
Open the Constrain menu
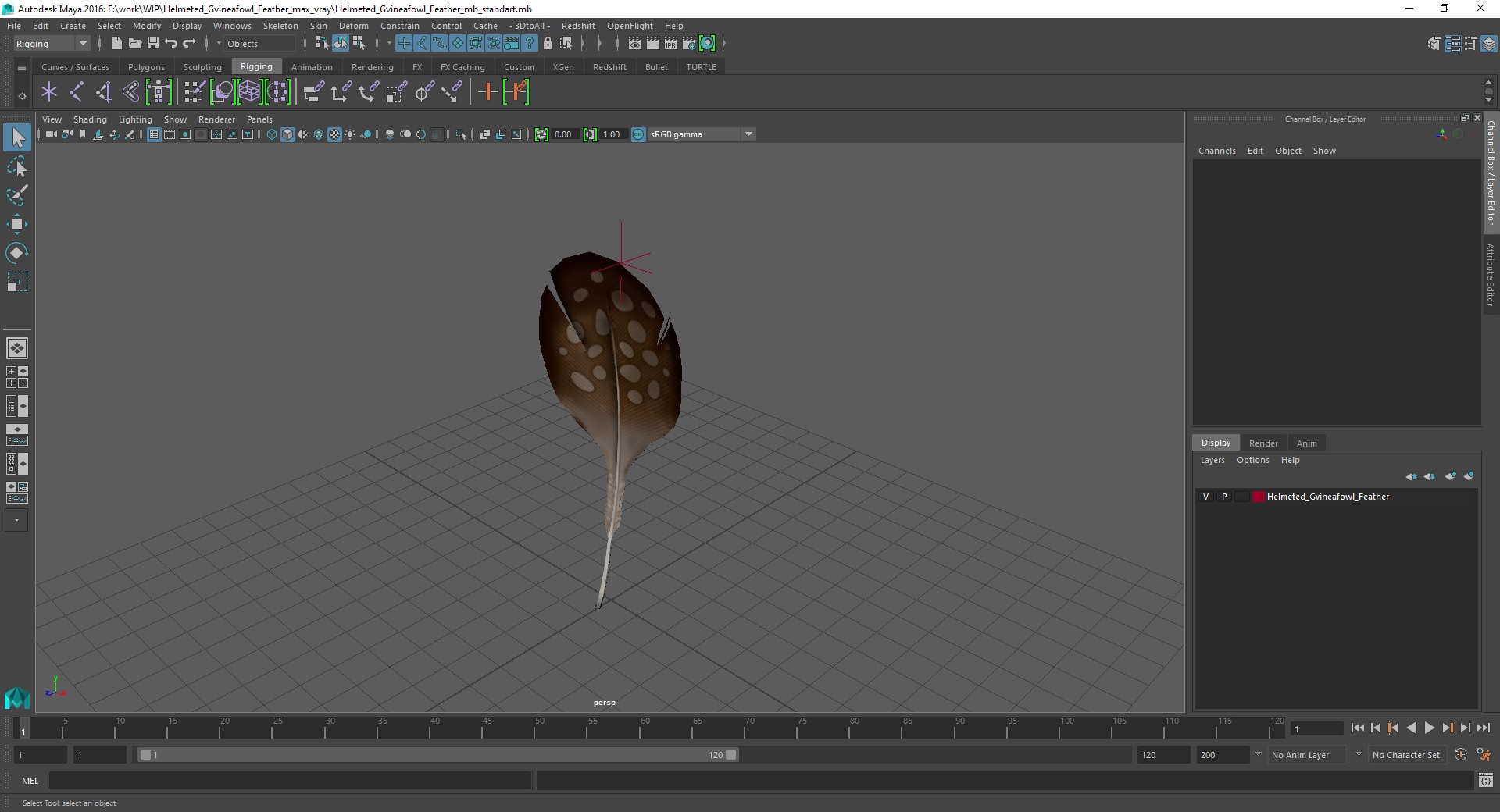point(399,26)
